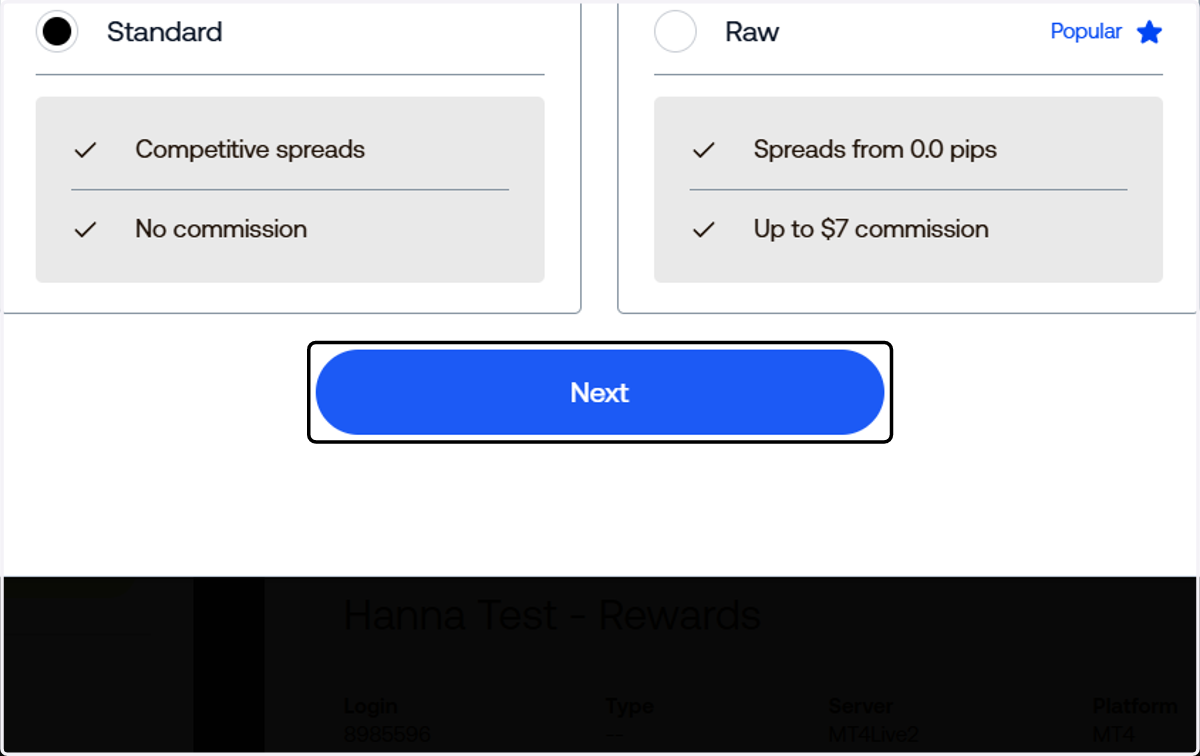The image size is (1200, 756).
Task: Click the Up to $7 commission text
Action: 871,229
